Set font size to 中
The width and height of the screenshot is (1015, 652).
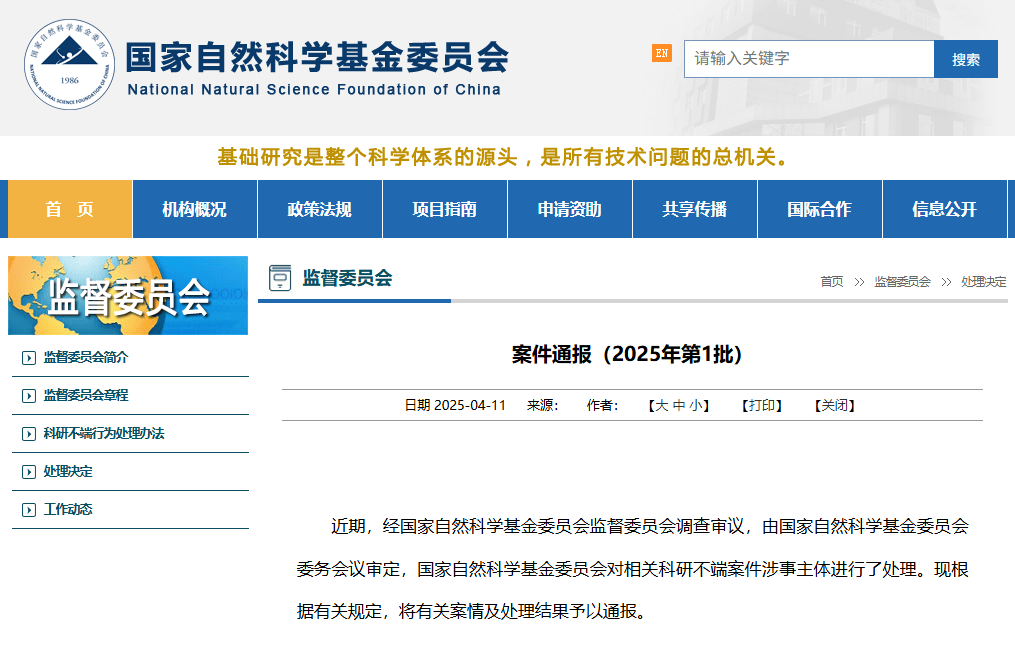679,405
